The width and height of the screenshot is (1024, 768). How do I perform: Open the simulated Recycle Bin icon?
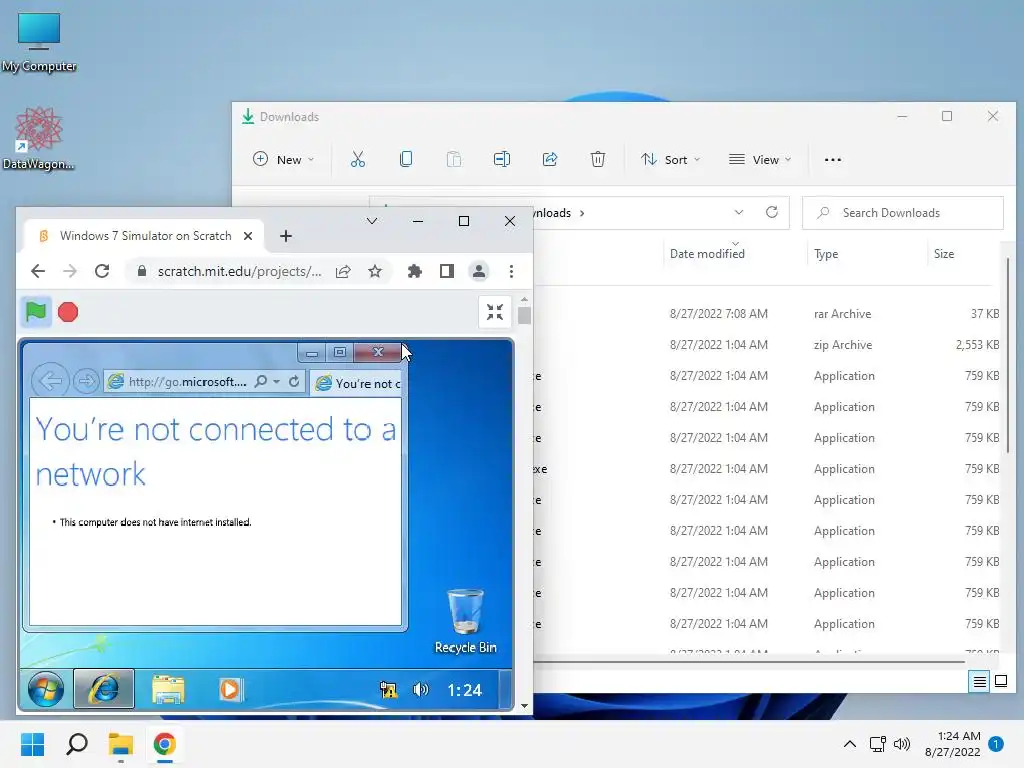tap(466, 620)
